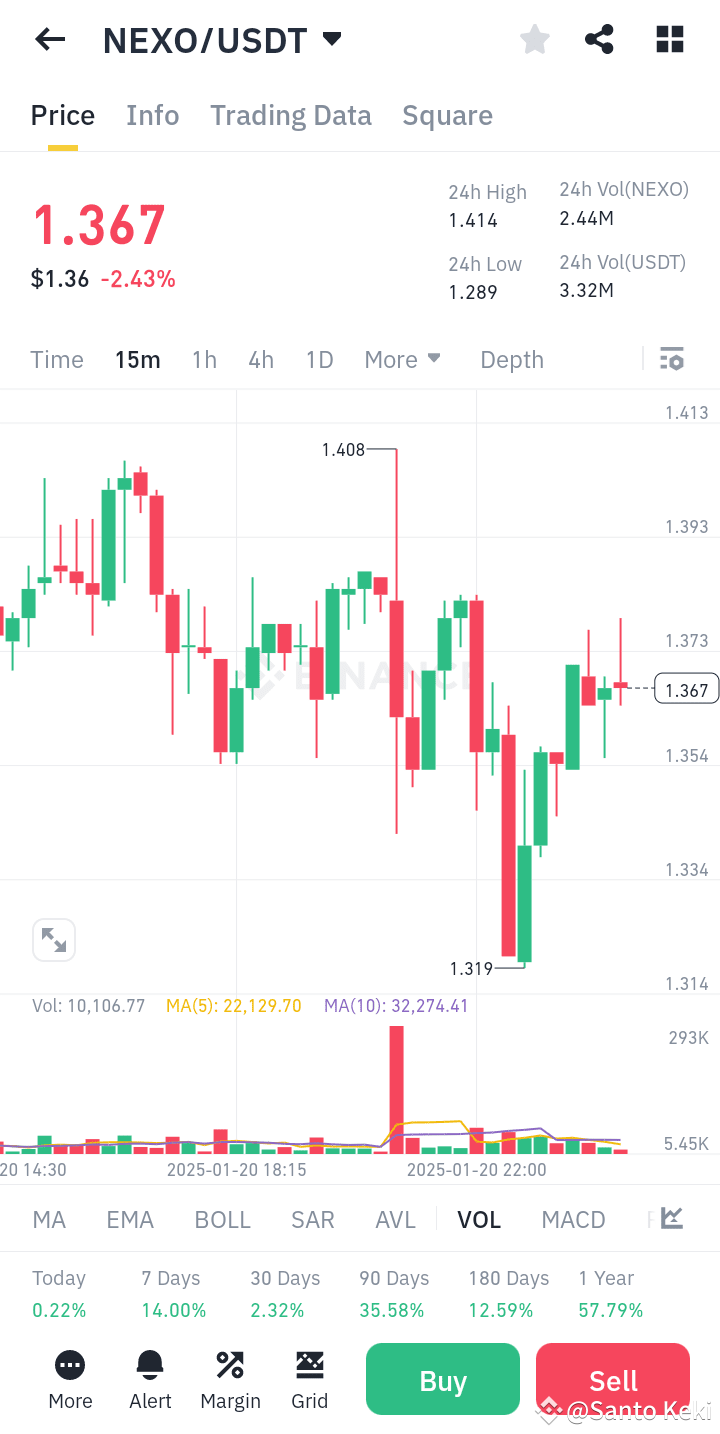The height and width of the screenshot is (1434, 720).
Task: Open the Grid trading icon
Action: [310, 1380]
